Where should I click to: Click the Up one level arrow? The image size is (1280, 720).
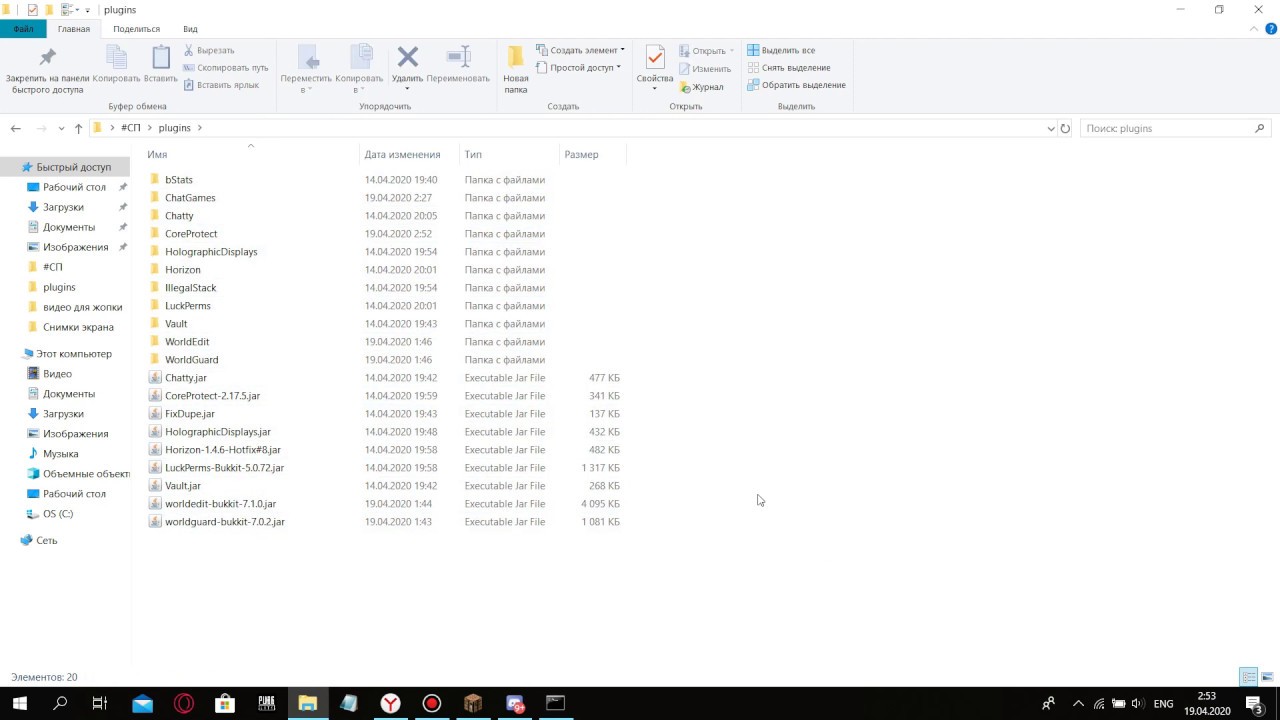tap(78, 128)
